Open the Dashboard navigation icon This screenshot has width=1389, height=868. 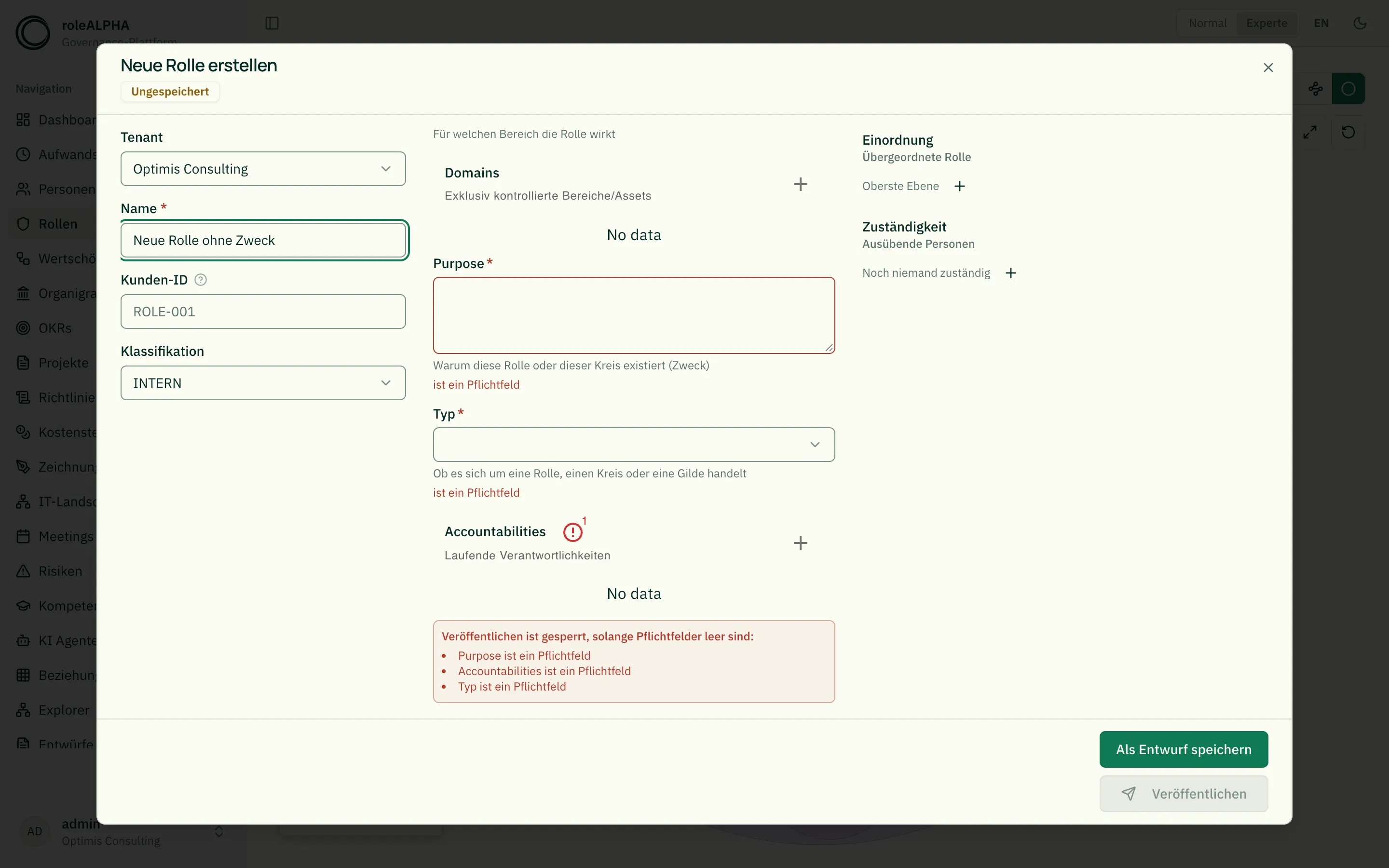(x=23, y=120)
